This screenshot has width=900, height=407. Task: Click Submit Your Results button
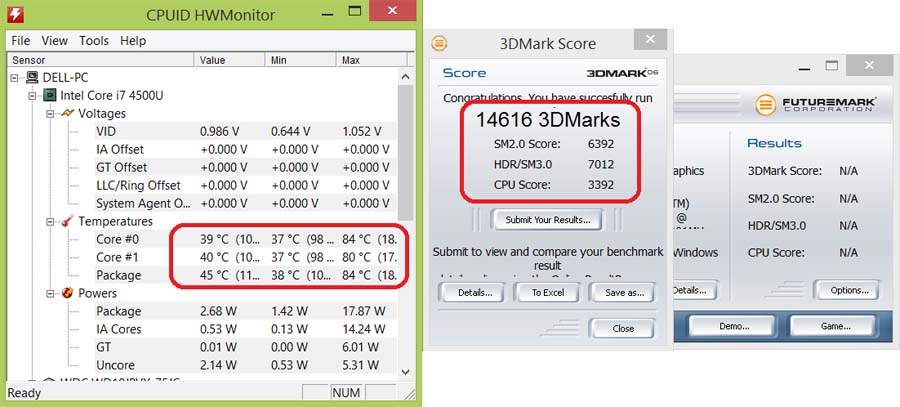[x=548, y=220]
